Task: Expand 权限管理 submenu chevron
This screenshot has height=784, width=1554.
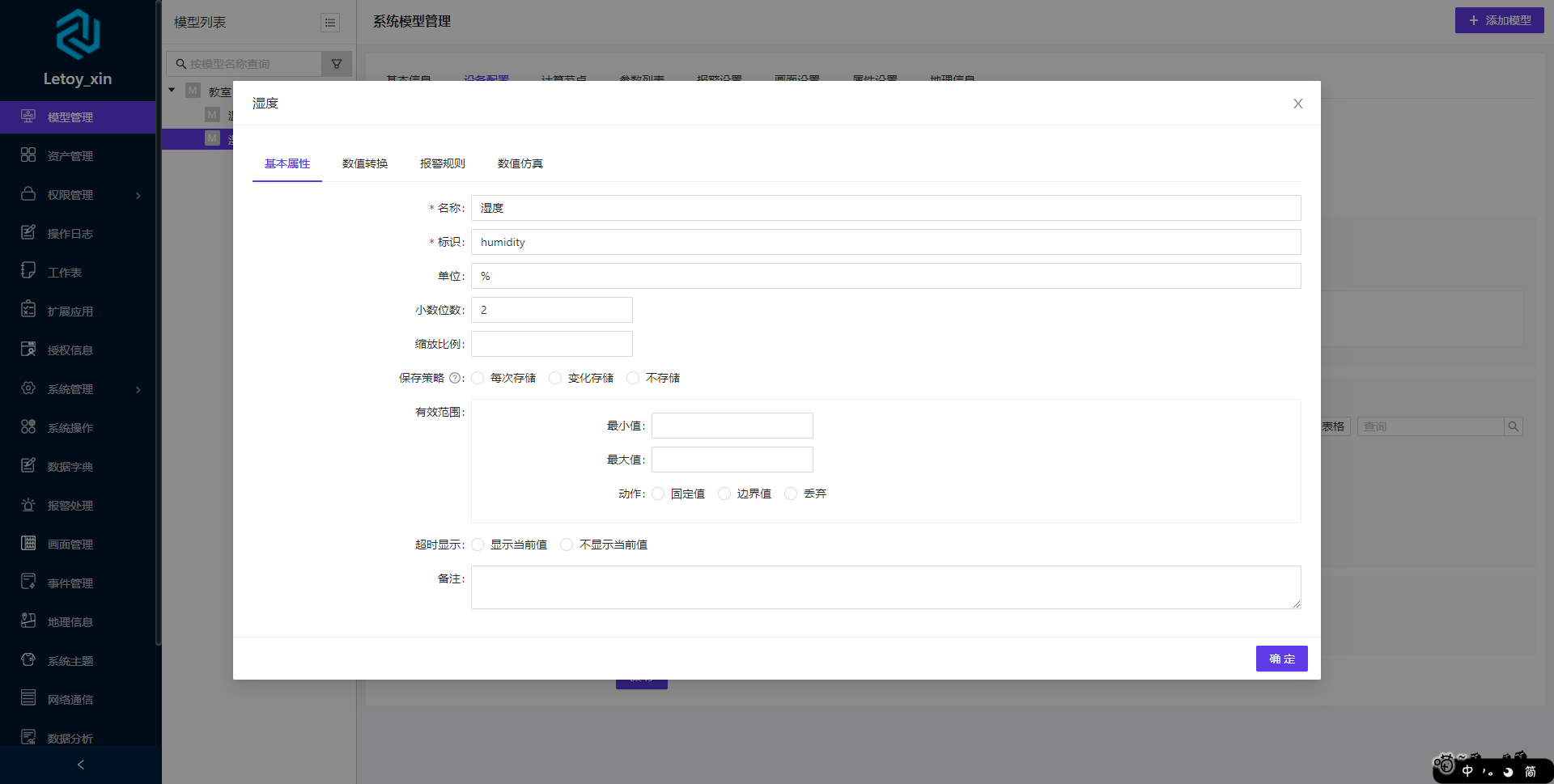Action: point(138,195)
